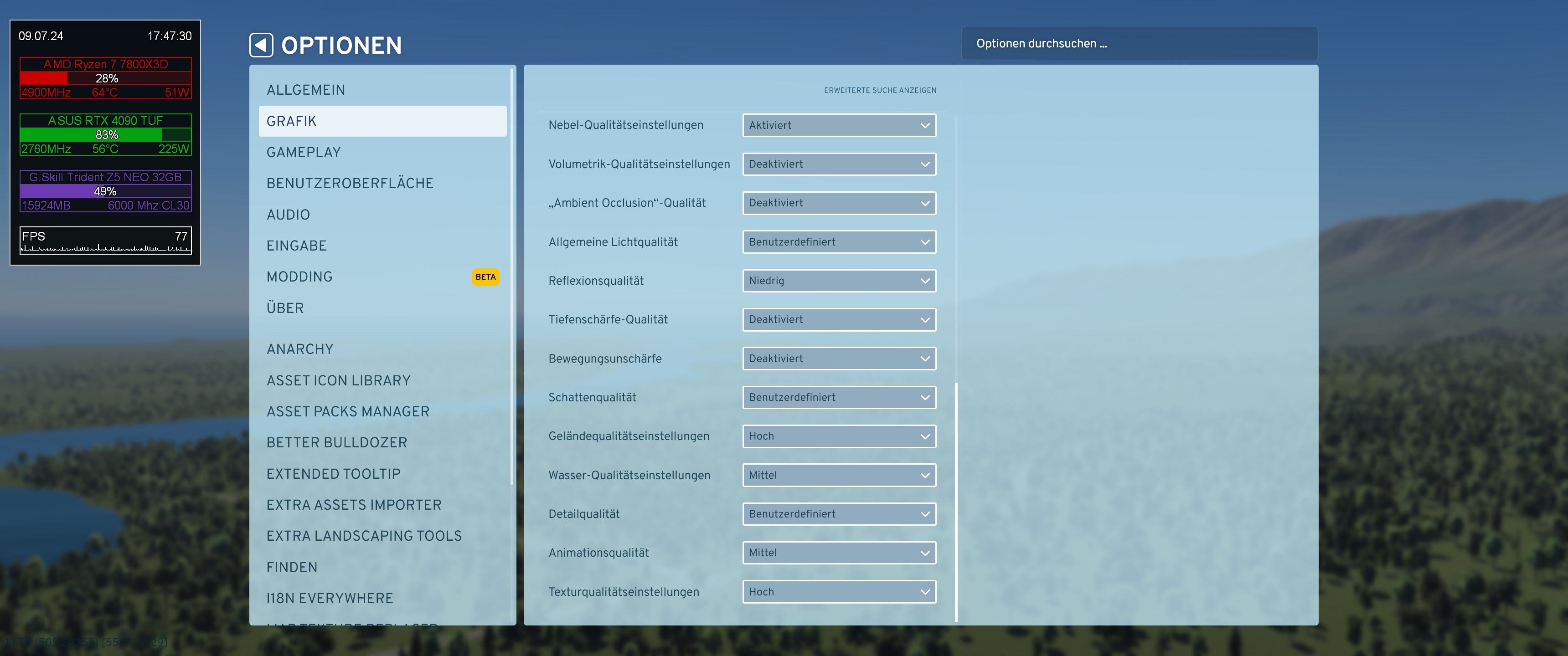Click ERWEITERTE SUCHE ANZEIGEN link
1568x656 pixels.
coord(880,91)
